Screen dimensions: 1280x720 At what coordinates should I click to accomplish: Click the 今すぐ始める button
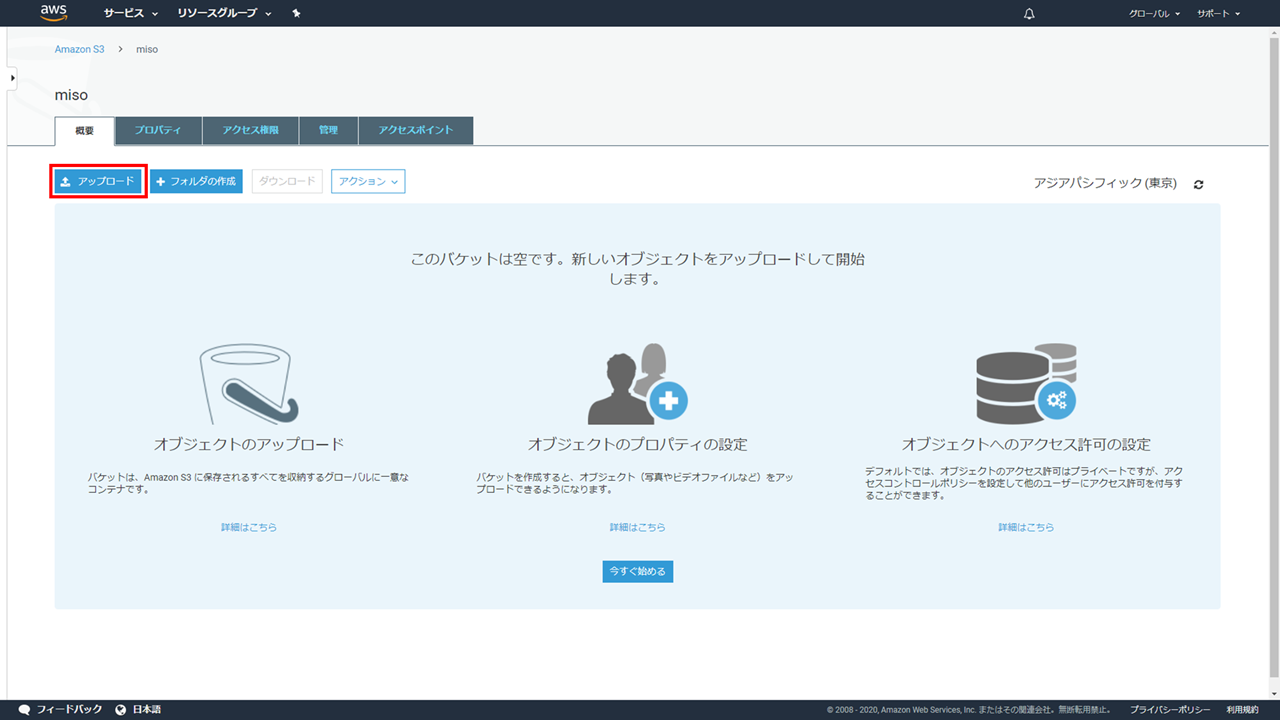pos(638,571)
